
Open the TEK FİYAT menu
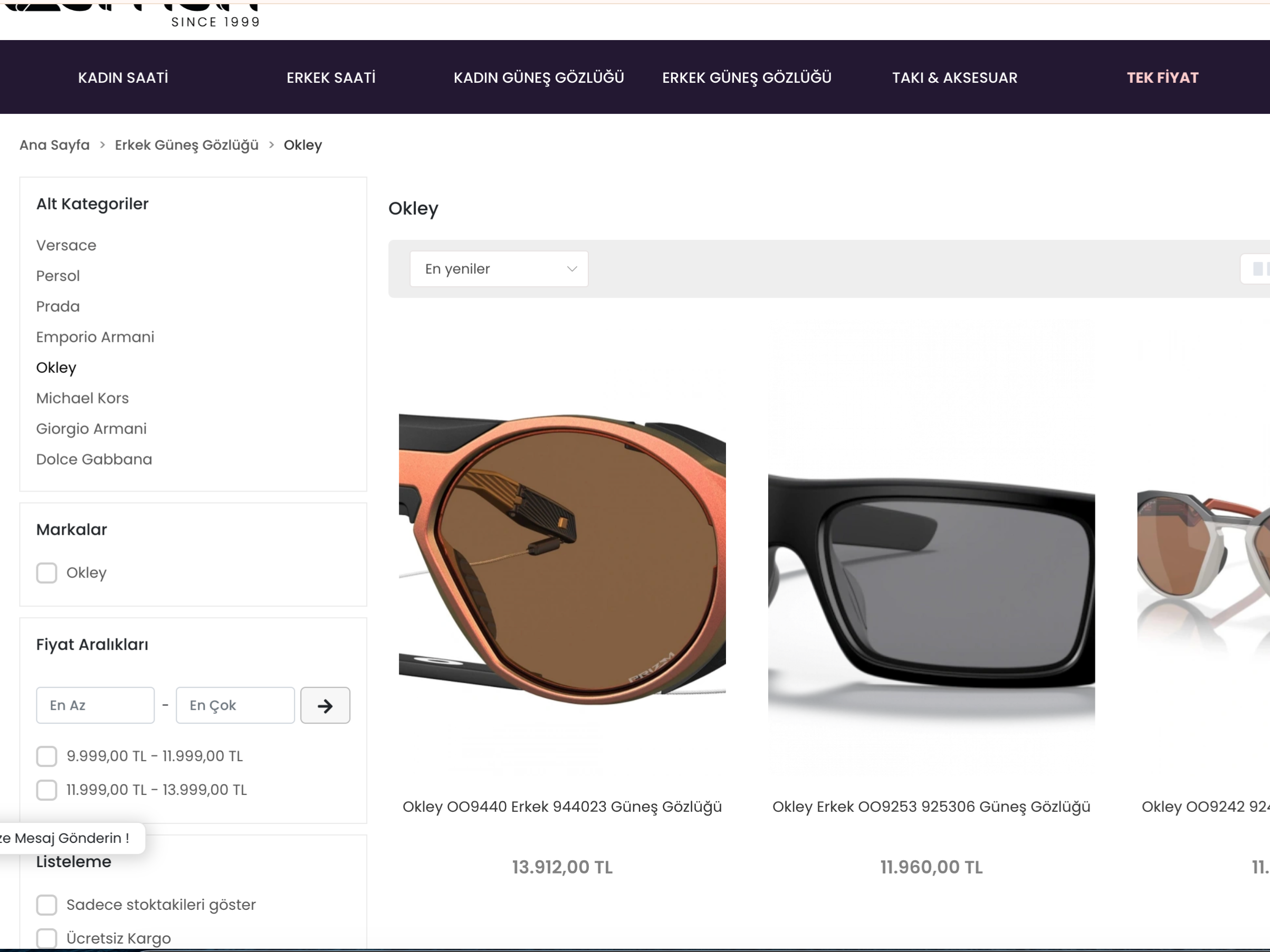[1163, 78]
